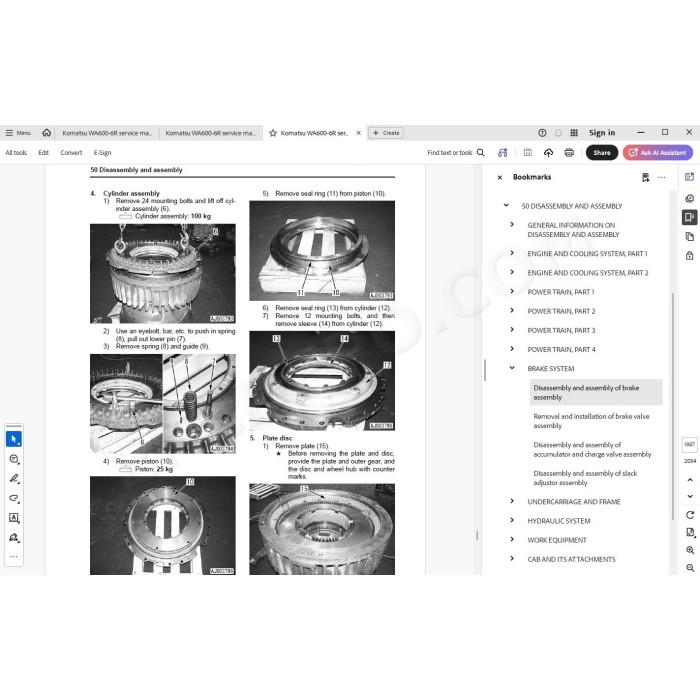Print the document with printer icon
The image size is (700, 700).
(569, 153)
